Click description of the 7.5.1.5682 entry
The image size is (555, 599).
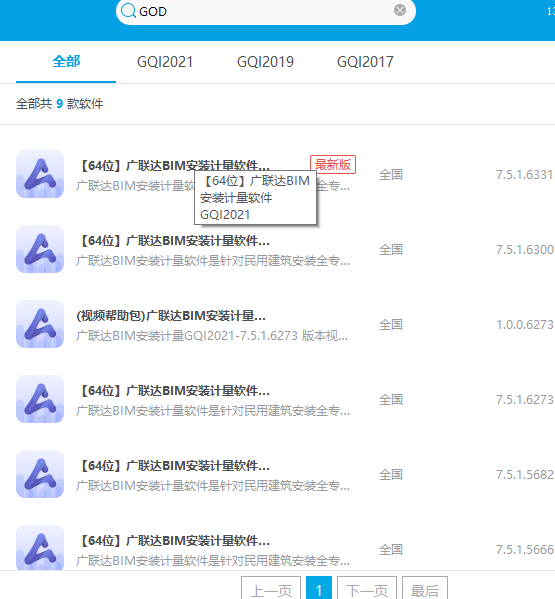coord(213,486)
